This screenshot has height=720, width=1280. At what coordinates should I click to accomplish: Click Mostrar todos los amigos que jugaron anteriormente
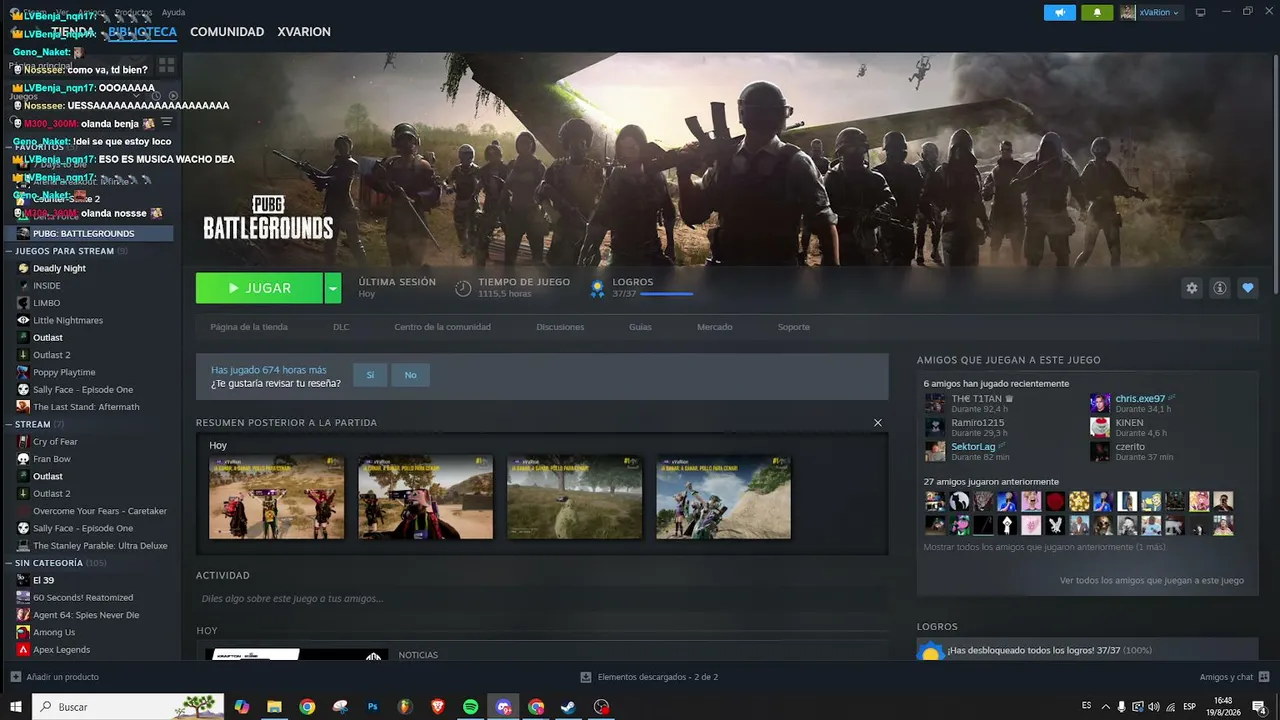point(1044,547)
